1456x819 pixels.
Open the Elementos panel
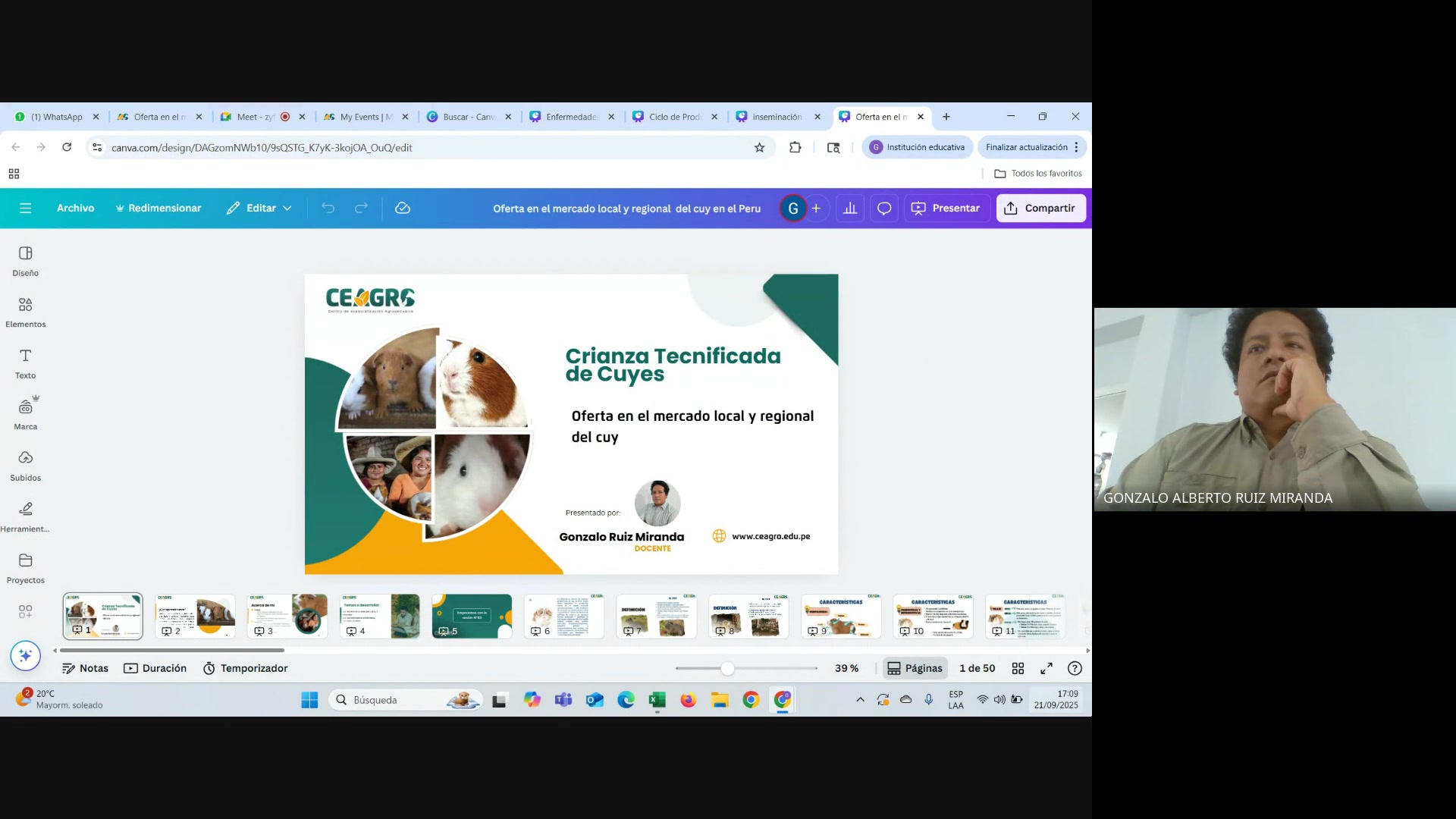coord(25,312)
